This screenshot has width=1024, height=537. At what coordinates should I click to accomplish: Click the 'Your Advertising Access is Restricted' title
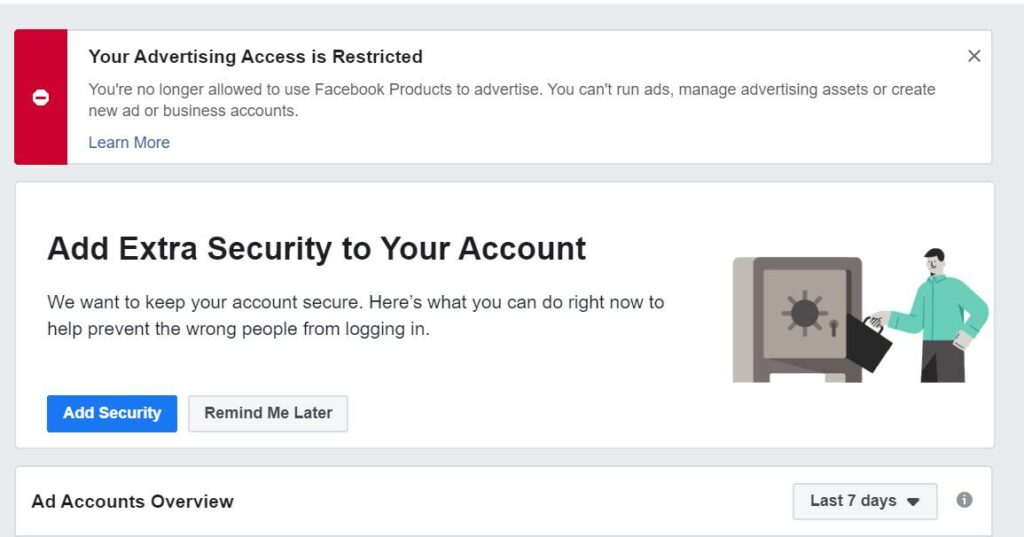tap(255, 57)
